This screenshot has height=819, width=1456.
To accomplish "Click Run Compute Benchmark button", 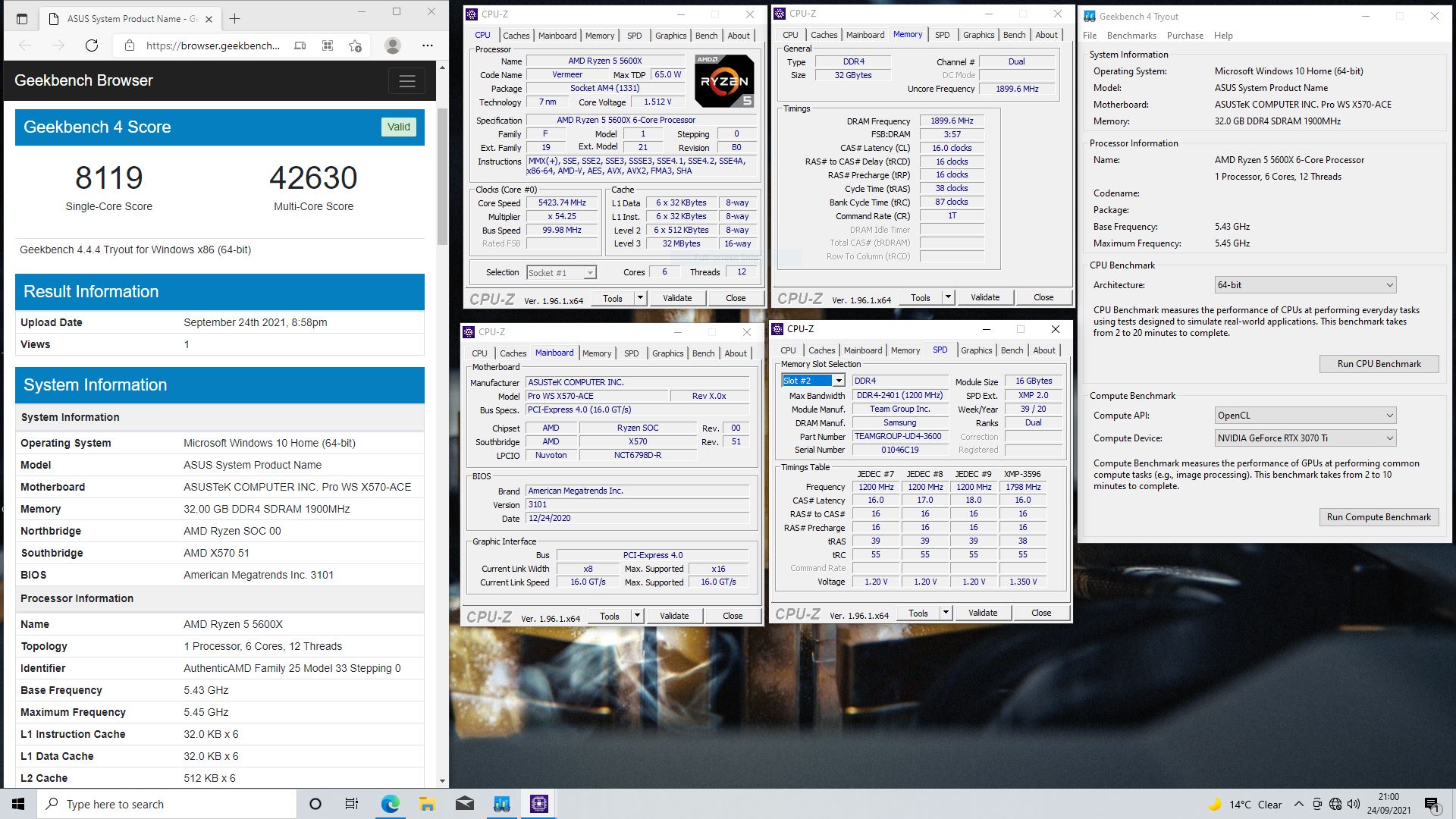I will (x=1379, y=517).
